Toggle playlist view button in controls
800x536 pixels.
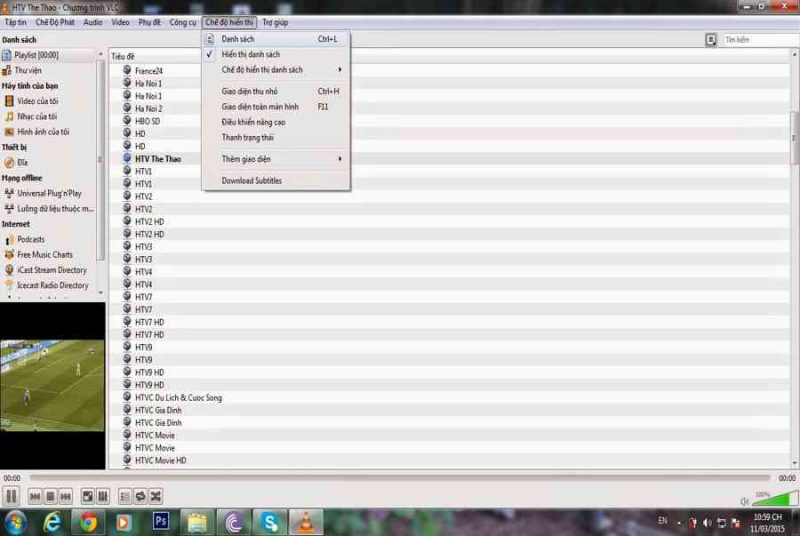[x=125, y=496]
